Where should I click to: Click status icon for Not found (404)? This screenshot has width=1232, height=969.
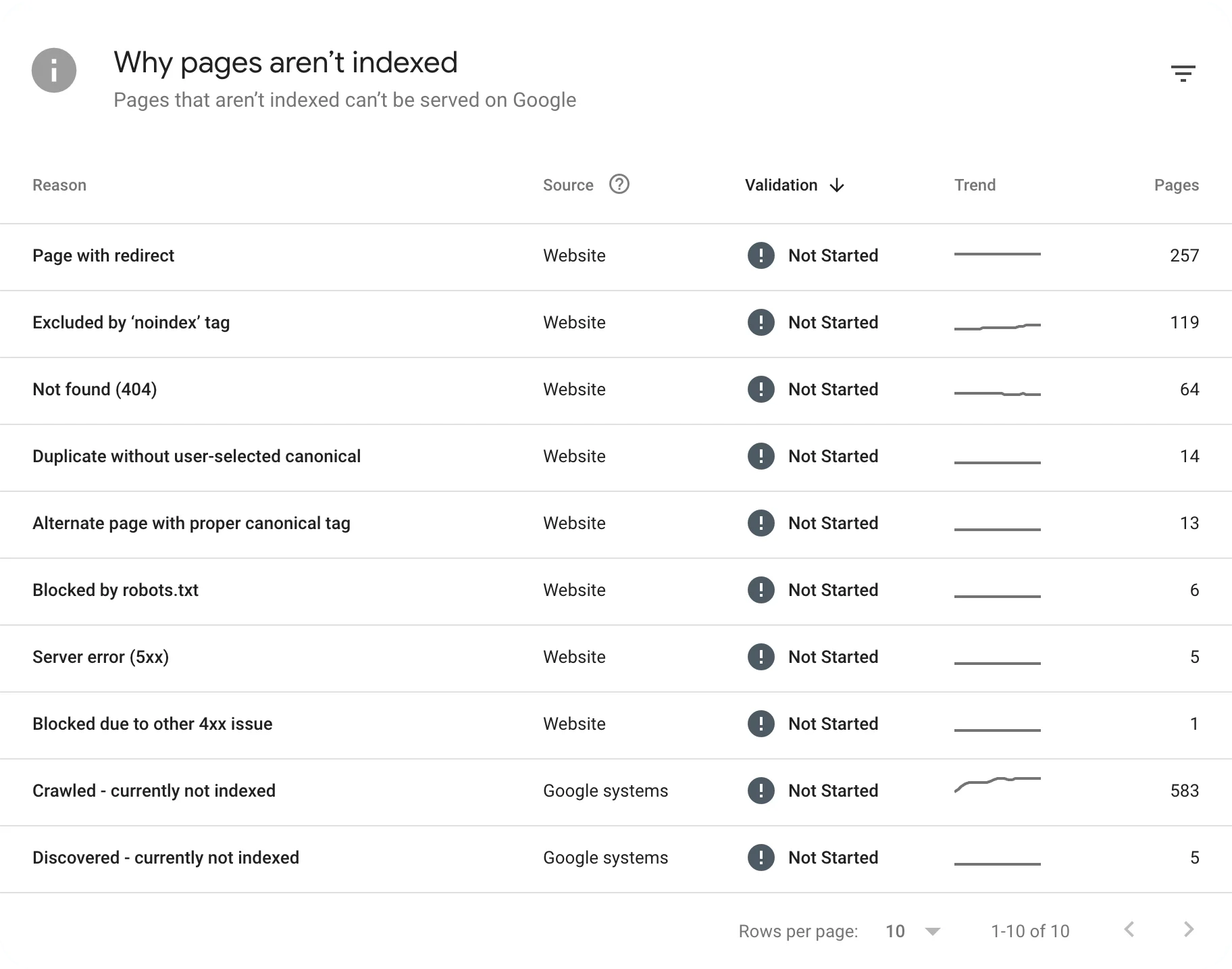click(x=761, y=389)
